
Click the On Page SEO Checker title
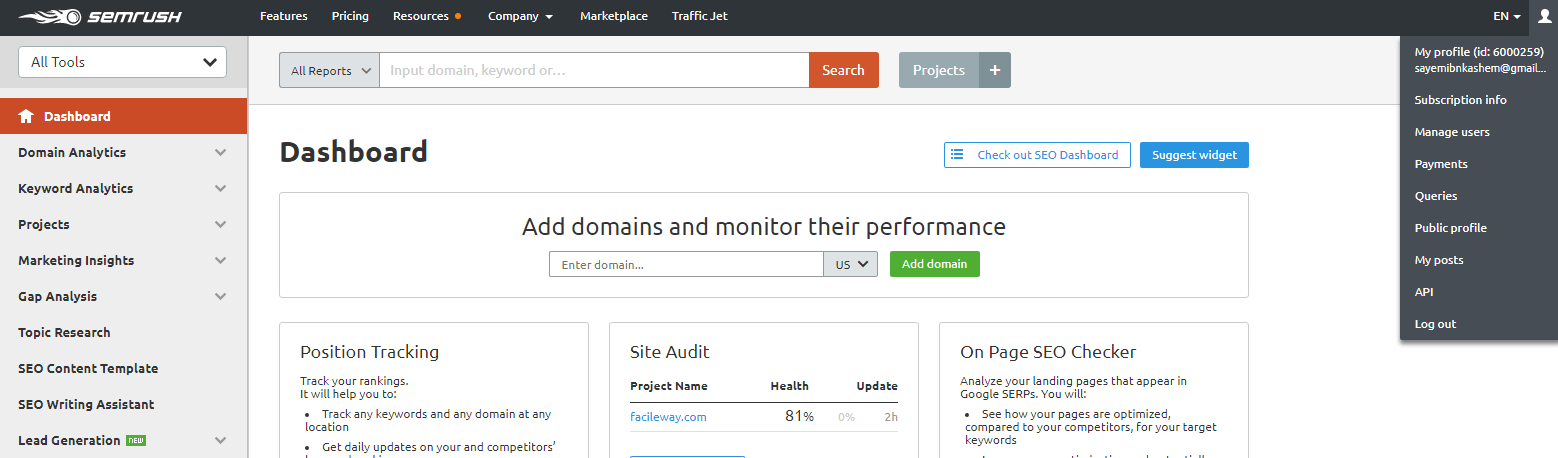1048,352
